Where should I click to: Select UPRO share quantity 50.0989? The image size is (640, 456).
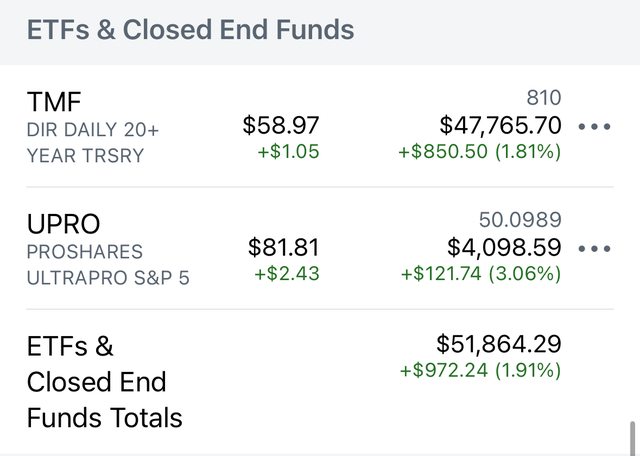[520, 220]
